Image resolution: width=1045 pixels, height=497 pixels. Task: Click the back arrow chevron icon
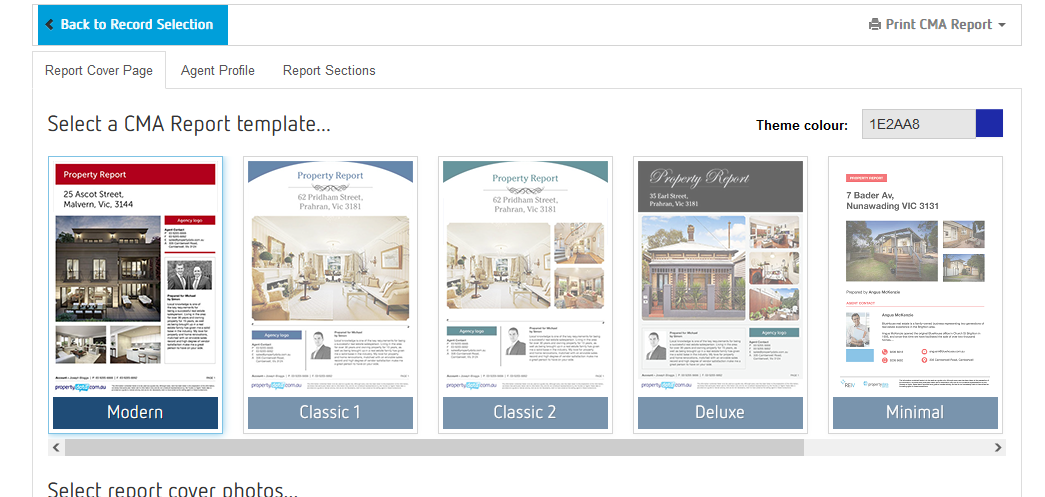tap(50, 25)
